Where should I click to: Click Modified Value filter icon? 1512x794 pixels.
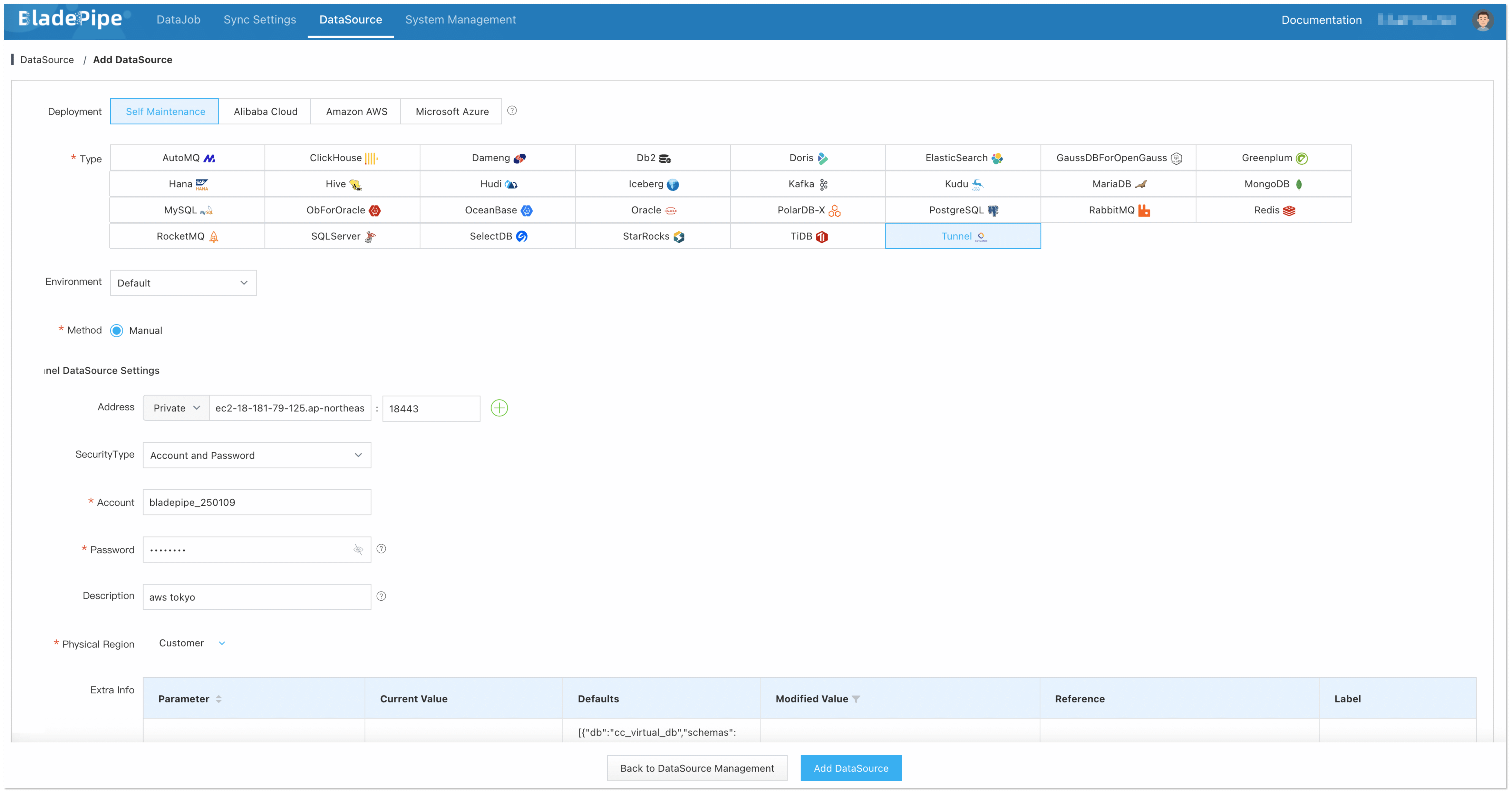pos(856,699)
